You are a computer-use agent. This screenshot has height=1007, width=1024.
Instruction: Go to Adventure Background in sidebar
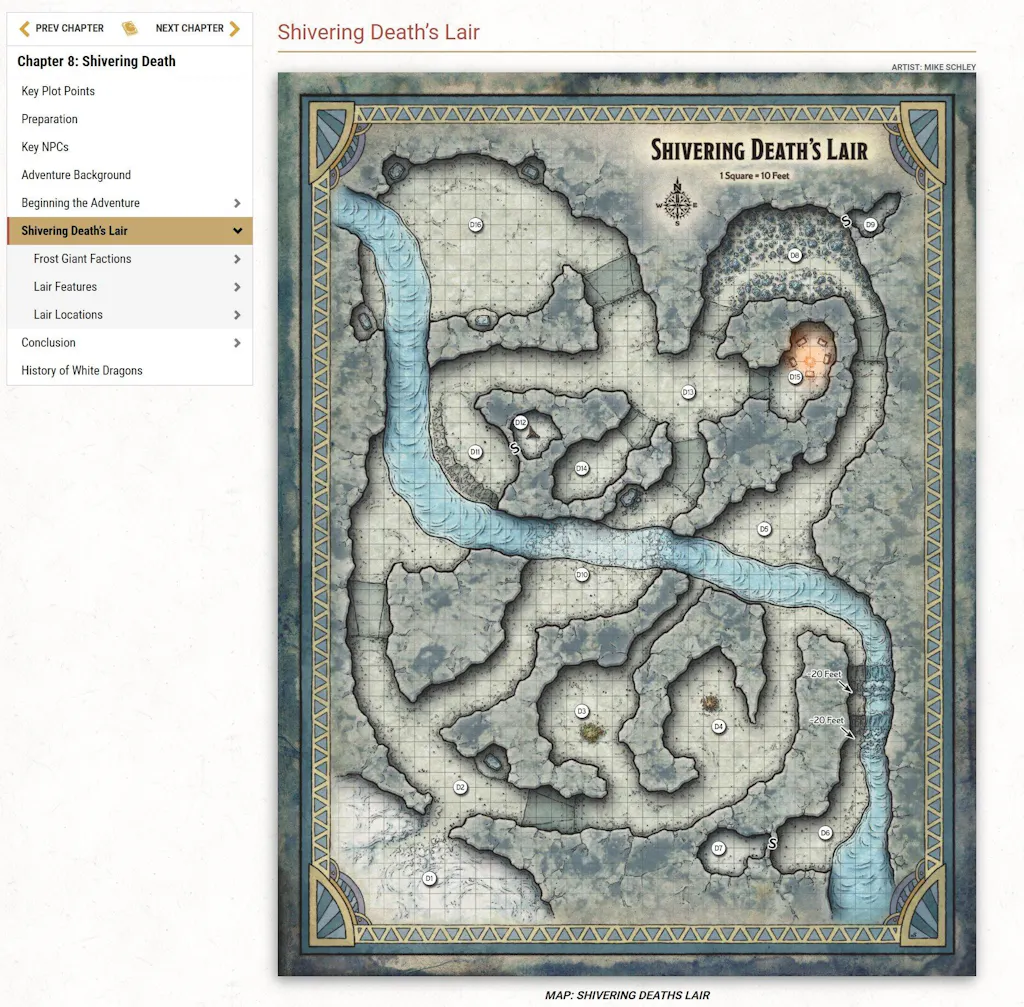pos(76,175)
